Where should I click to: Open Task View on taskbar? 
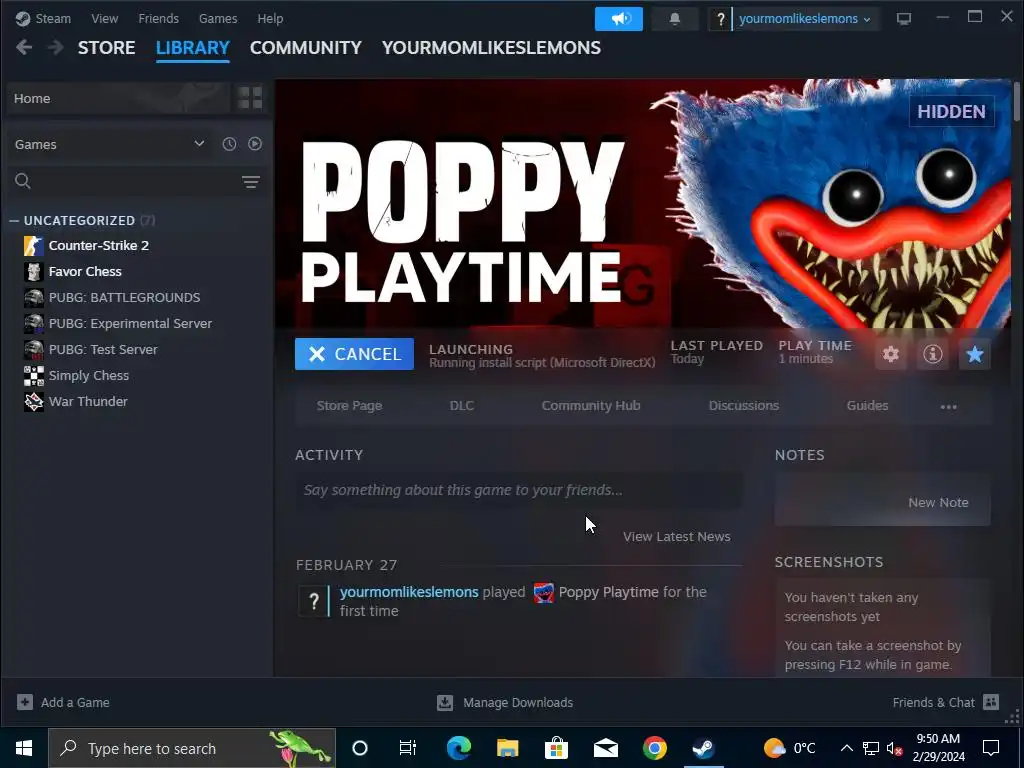click(x=408, y=748)
